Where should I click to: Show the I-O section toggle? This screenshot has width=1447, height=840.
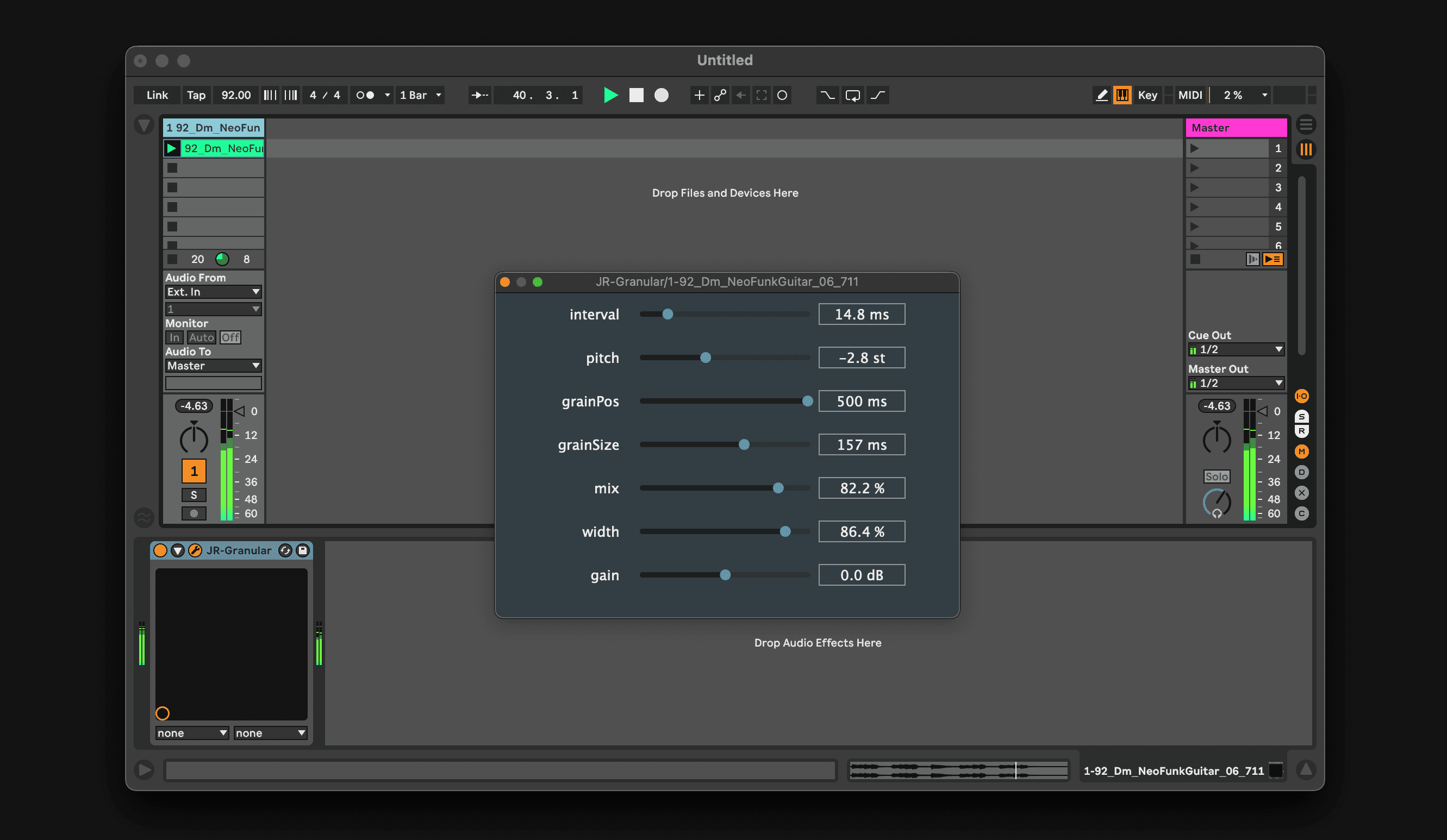pyautogui.click(x=1301, y=396)
